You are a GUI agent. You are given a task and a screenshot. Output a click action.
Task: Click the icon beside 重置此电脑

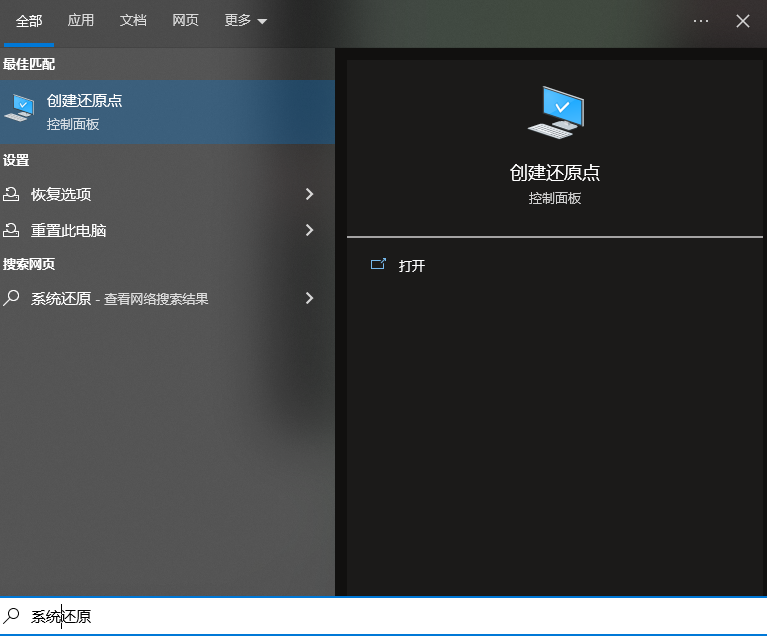tap(11, 230)
